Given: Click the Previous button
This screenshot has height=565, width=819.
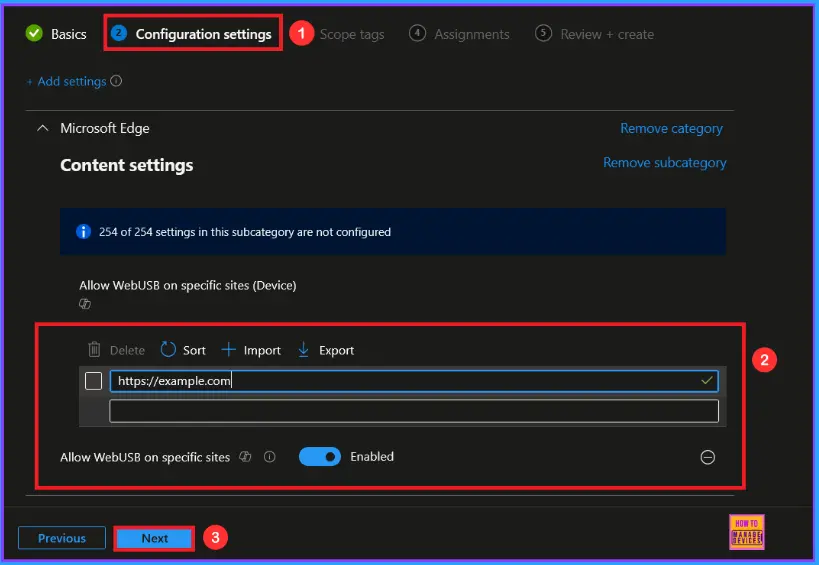Looking at the screenshot, I should (62, 538).
